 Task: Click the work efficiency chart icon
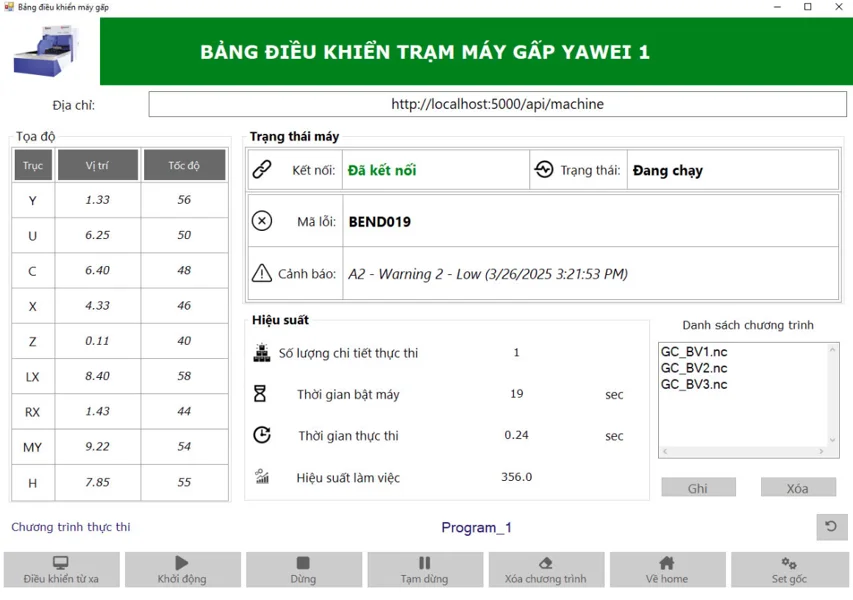(262, 477)
